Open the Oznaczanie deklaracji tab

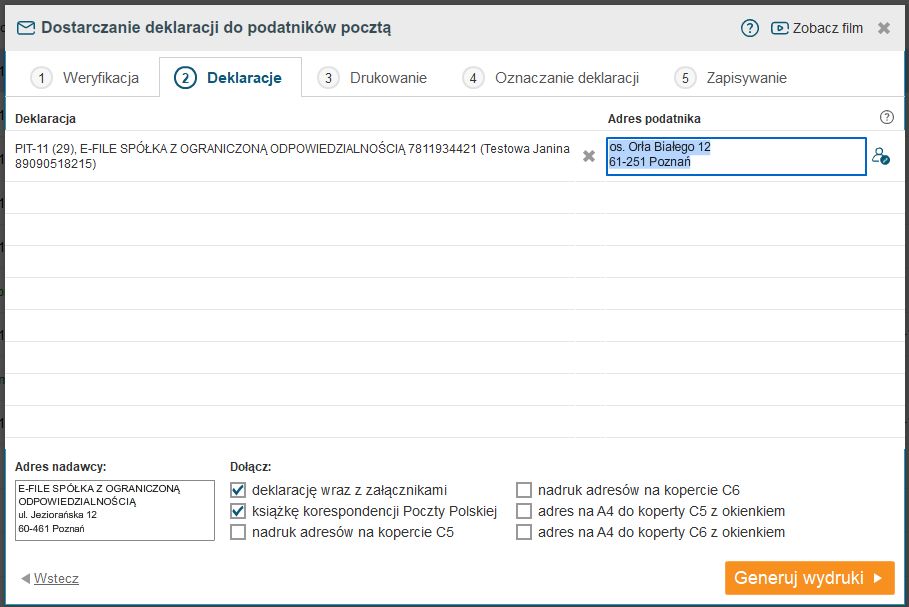coord(551,78)
